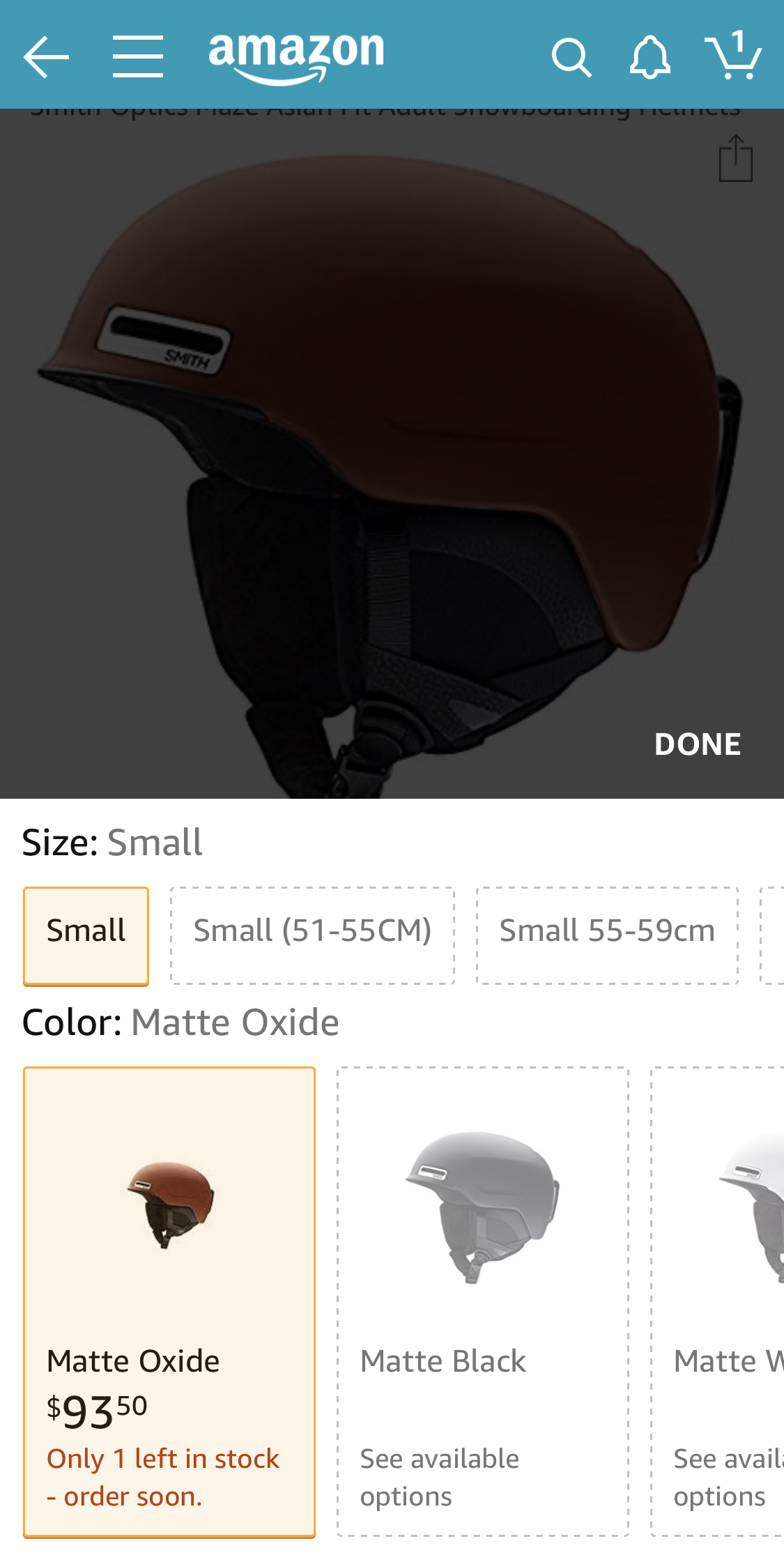This screenshot has height=1555, width=784.
Task: Open notifications bell icon
Action: point(650,58)
